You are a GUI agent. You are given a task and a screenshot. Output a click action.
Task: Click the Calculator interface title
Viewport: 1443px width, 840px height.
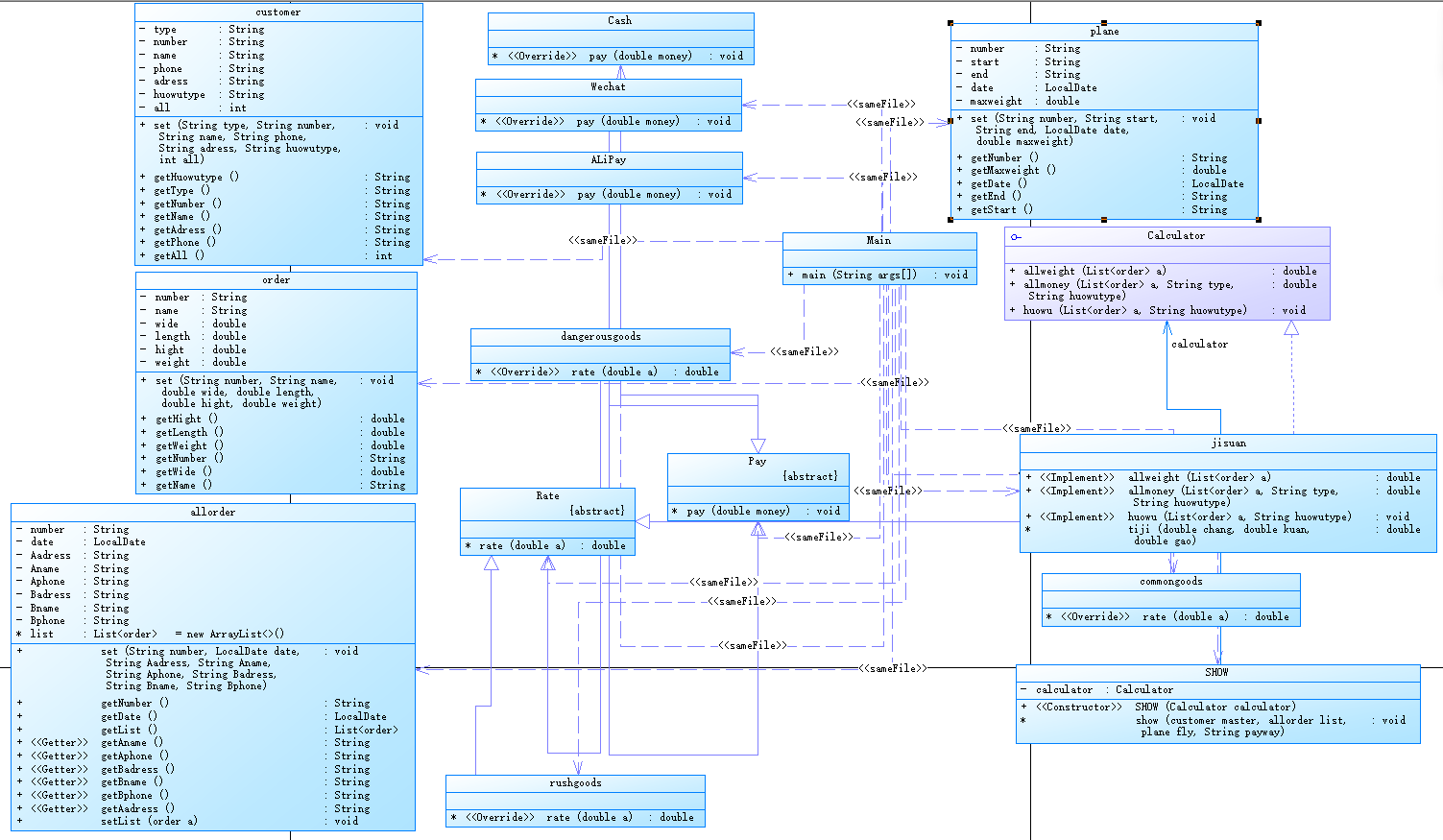tap(1176, 235)
